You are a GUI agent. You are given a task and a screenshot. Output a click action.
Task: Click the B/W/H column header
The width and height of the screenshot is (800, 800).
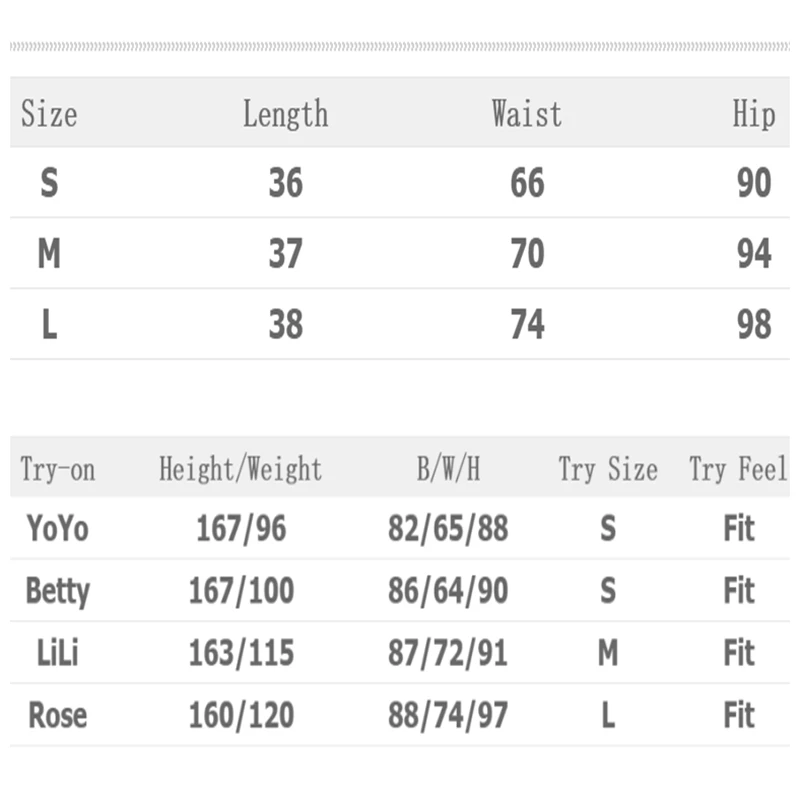tap(448, 469)
